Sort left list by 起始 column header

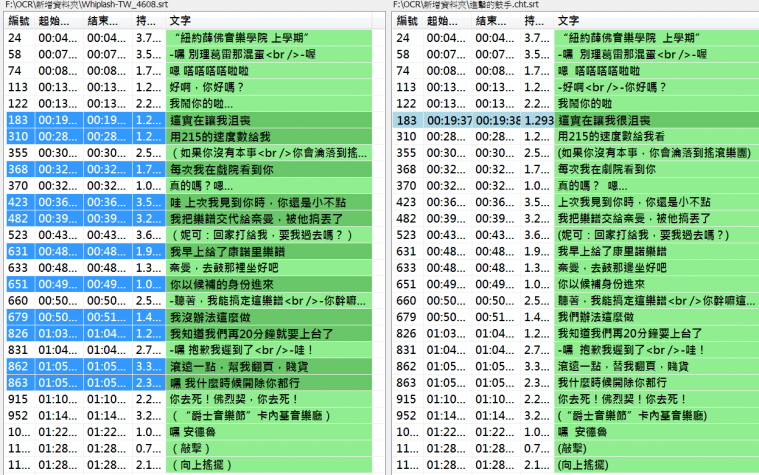click(x=59, y=21)
